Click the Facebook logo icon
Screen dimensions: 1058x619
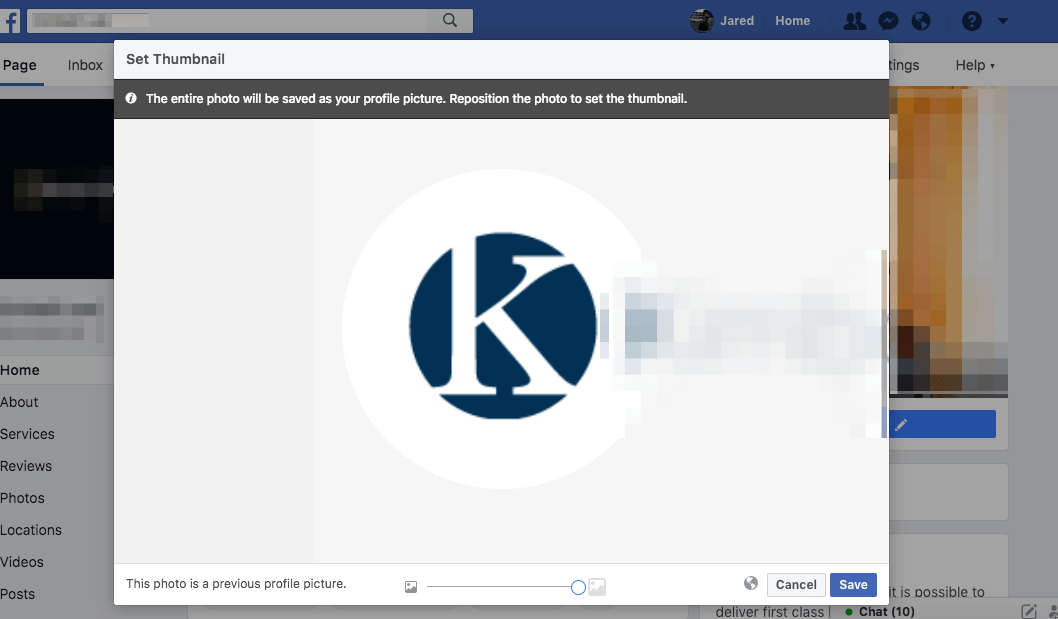click(x=10, y=21)
